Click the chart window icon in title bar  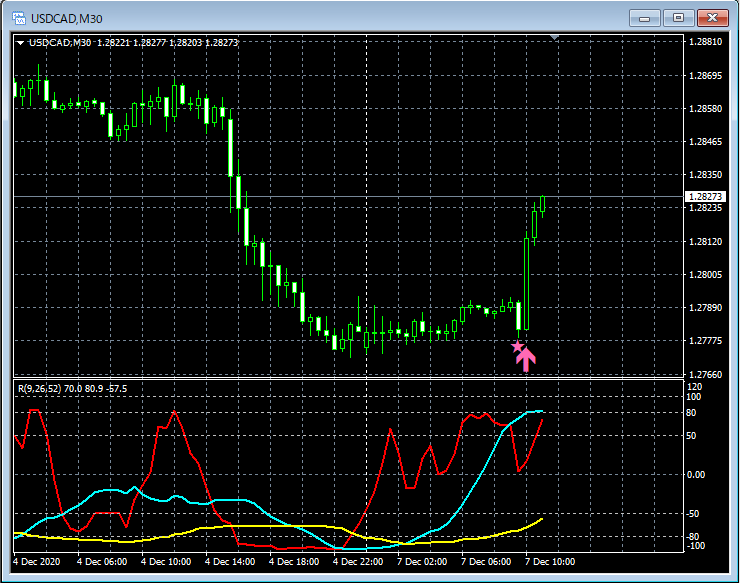[17, 18]
